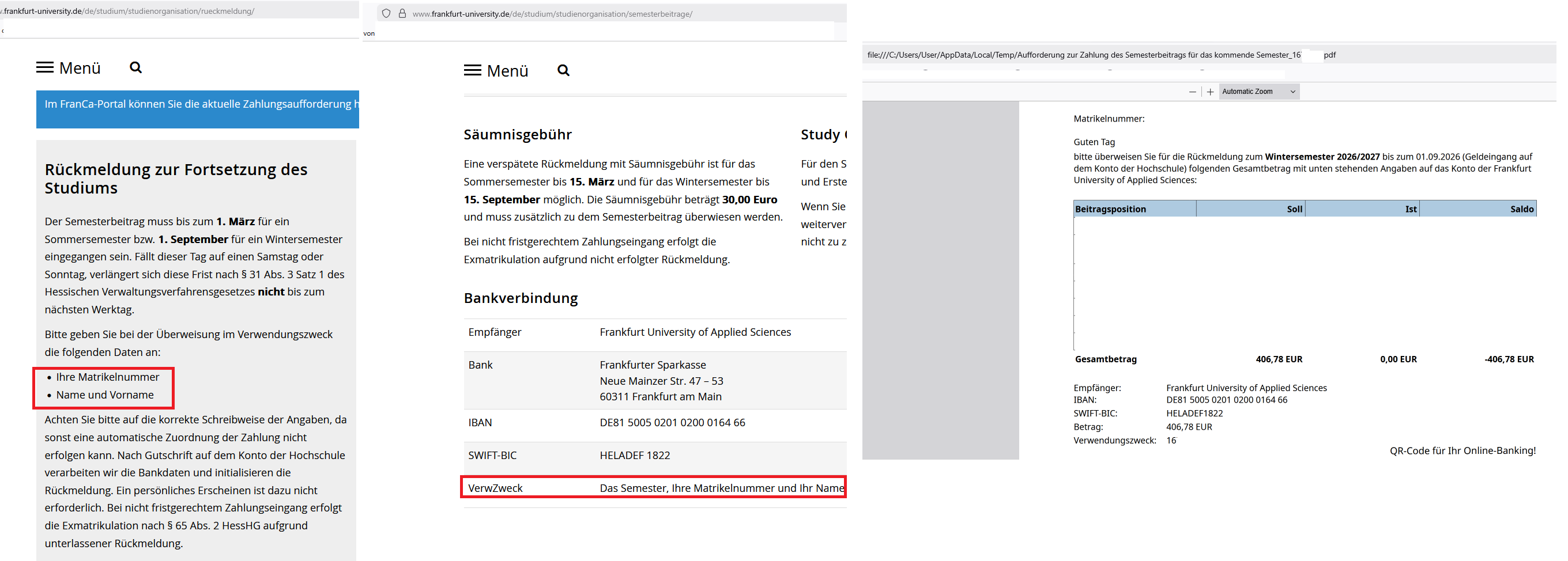Zoom in with the PDF plus button
1568x561 pixels.
tap(1210, 92)
